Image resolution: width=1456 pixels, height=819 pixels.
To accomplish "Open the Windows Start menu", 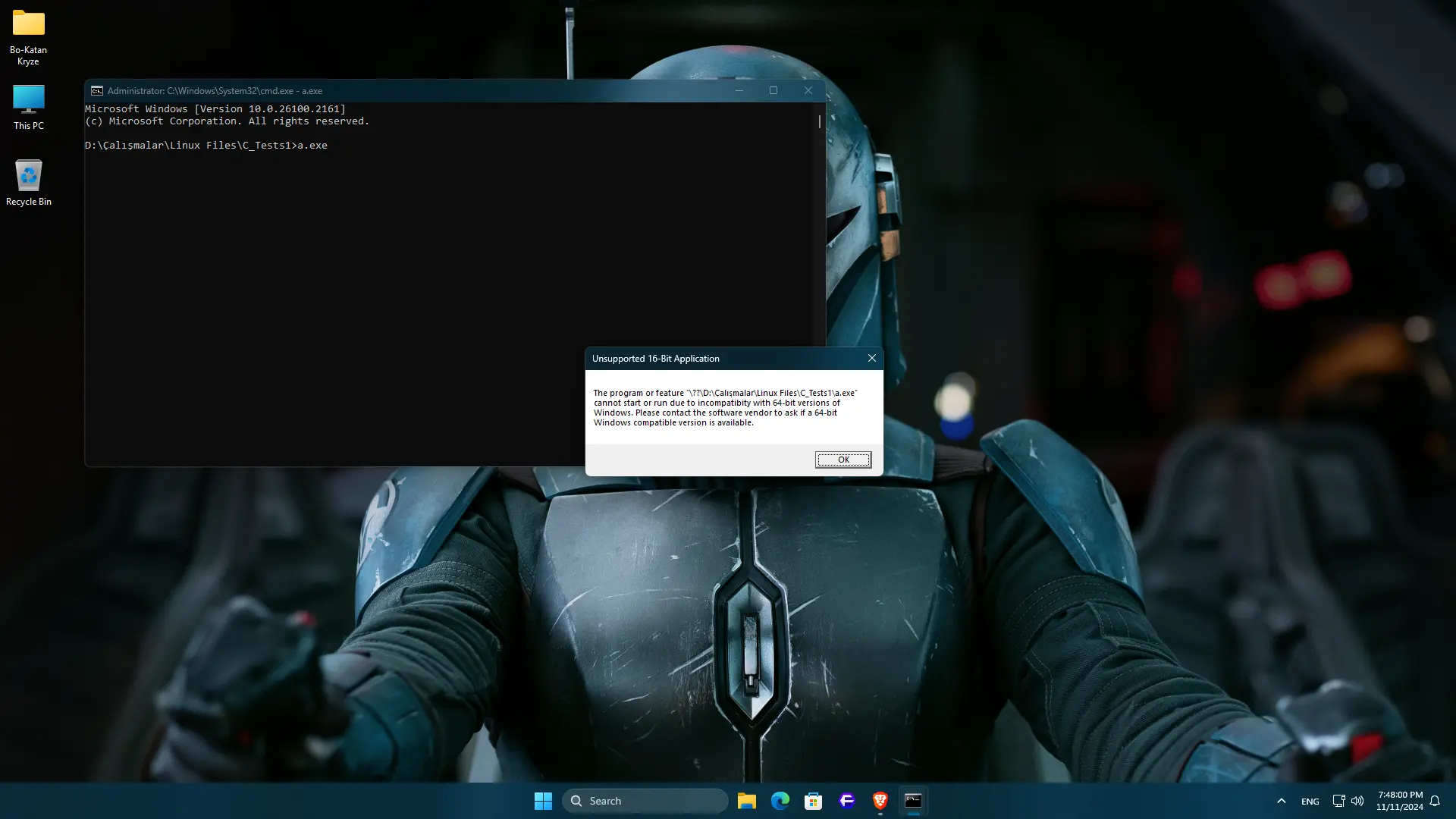I will (x=543, y=801).
